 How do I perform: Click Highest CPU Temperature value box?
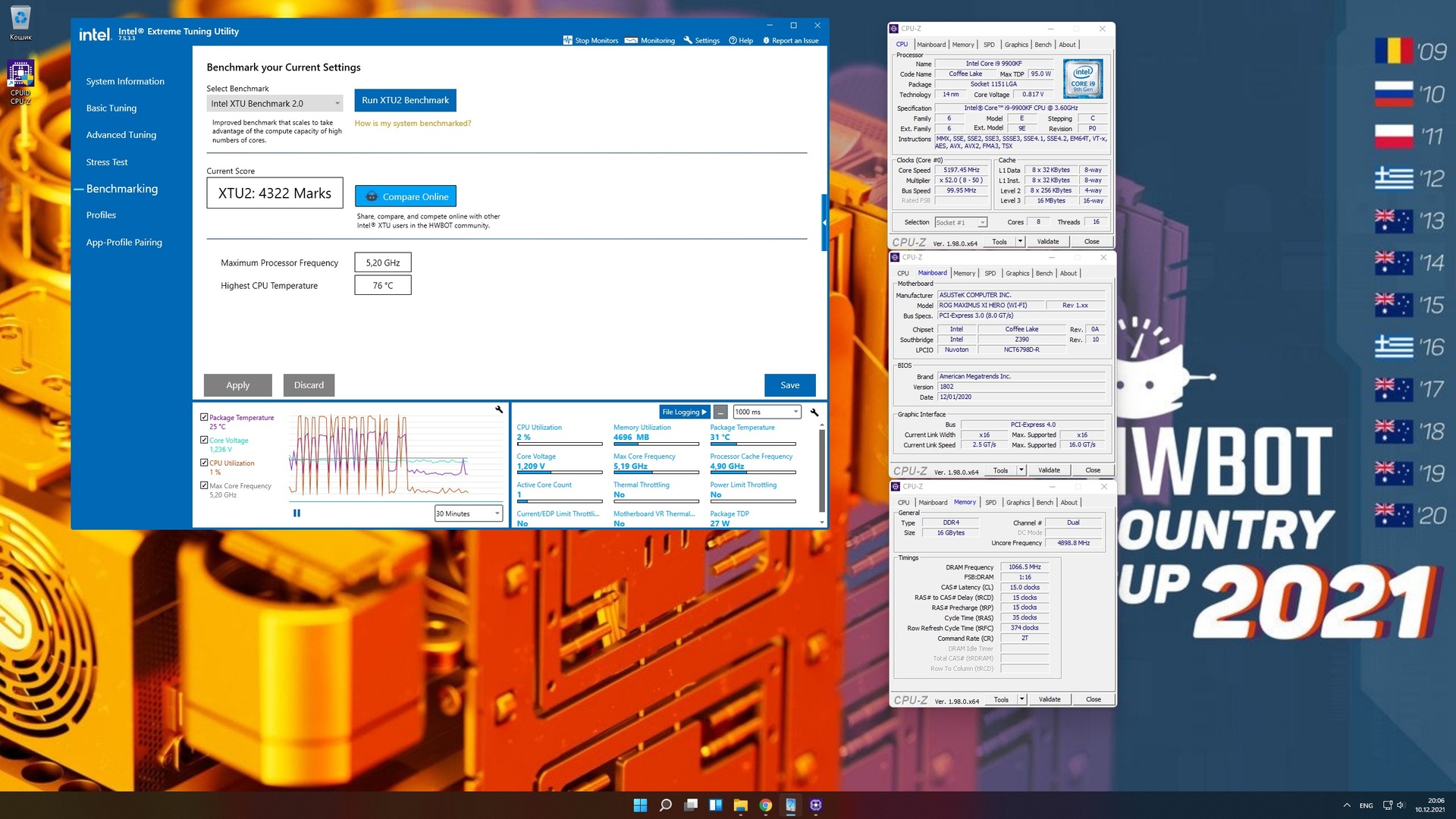click(x=383, y=285)
